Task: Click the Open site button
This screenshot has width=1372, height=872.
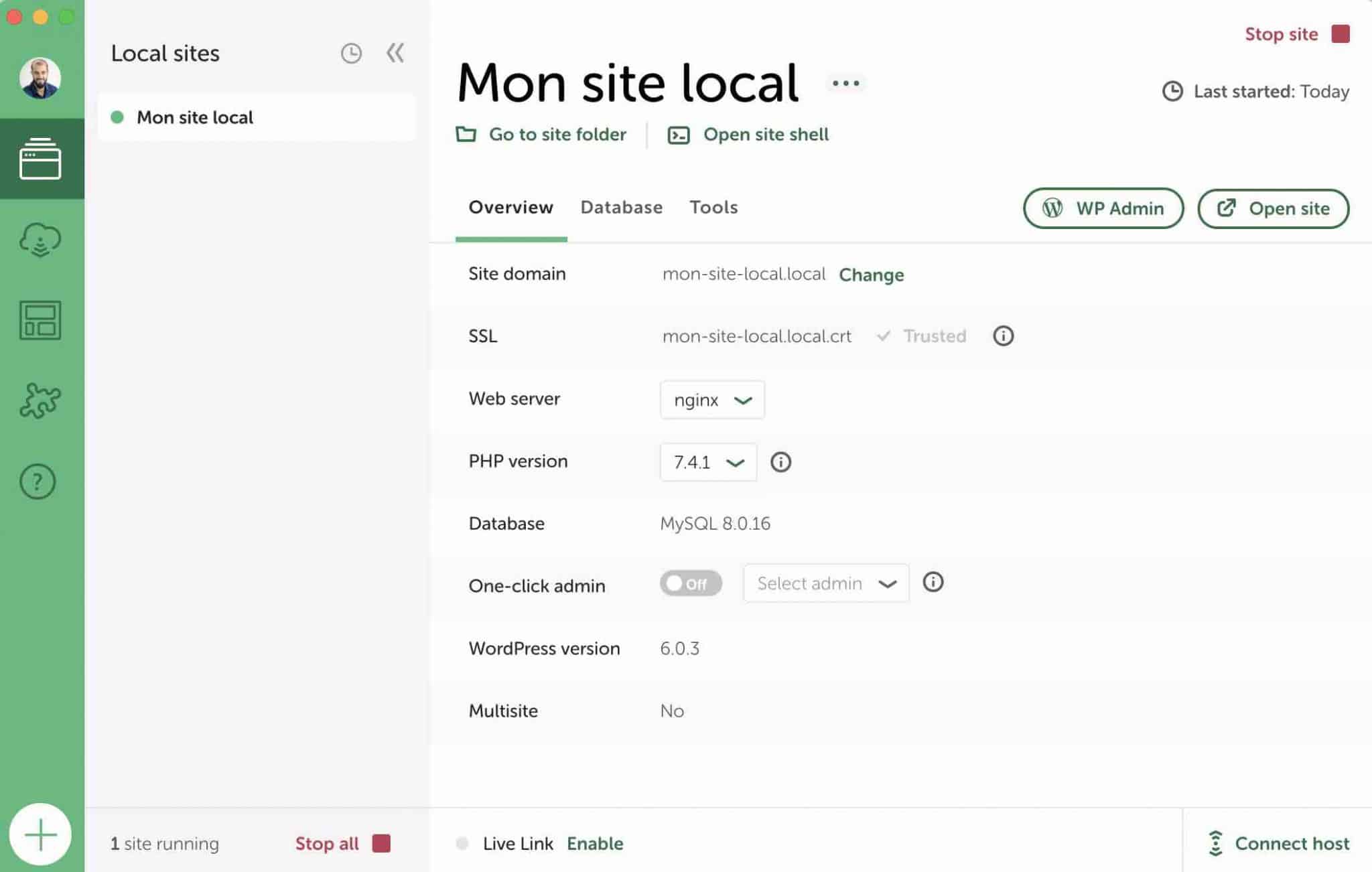Action: 1273,208
